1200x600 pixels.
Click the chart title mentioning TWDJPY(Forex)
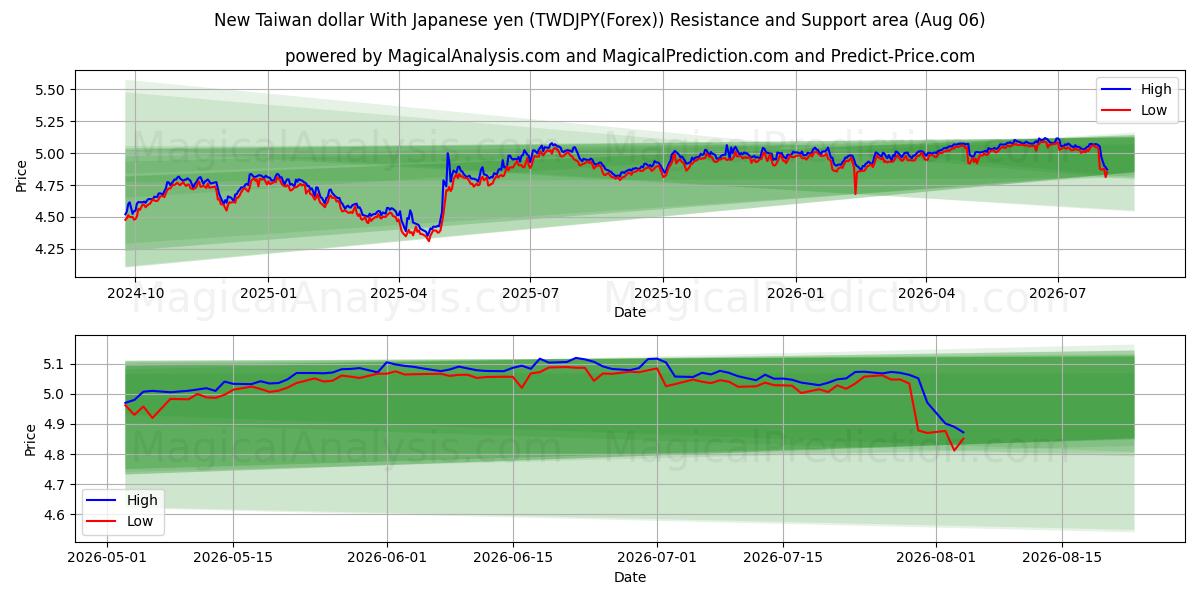(599, 20)
